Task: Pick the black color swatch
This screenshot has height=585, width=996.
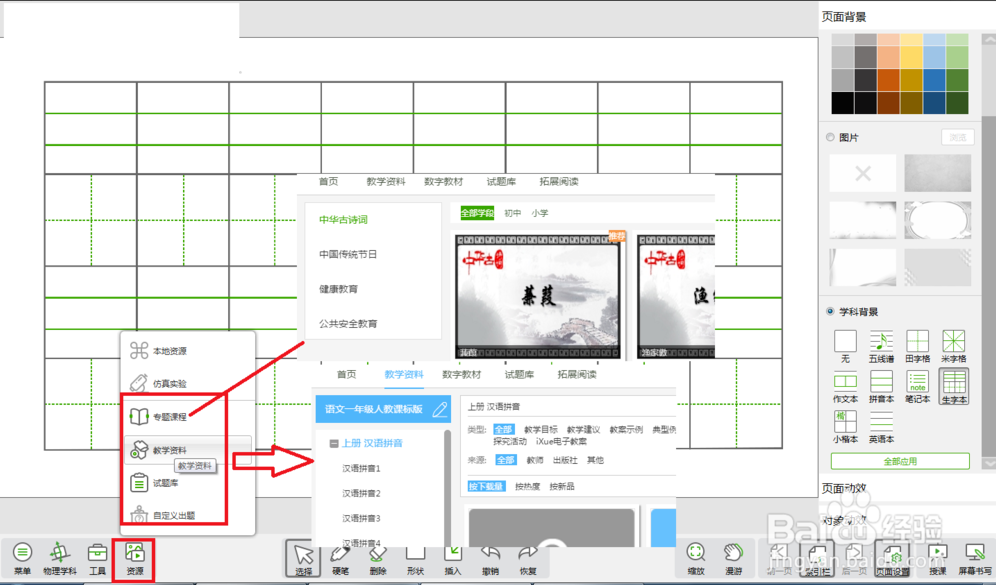Action: coord(842,103)
